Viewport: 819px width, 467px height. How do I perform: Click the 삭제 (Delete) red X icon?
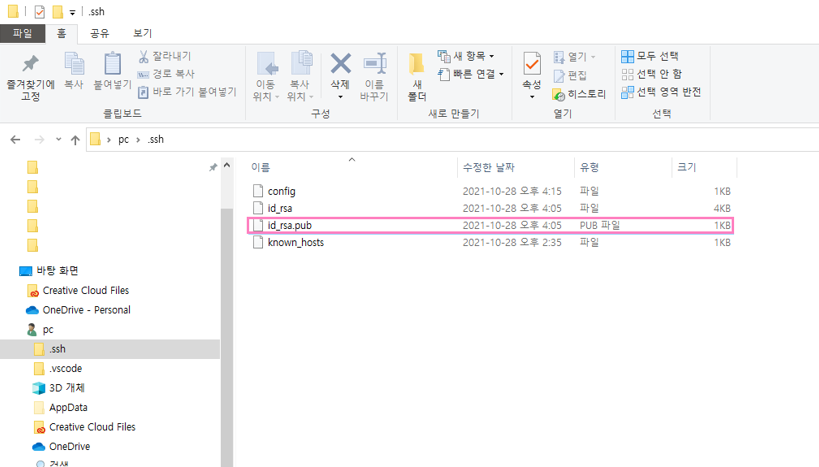(340, 73)
